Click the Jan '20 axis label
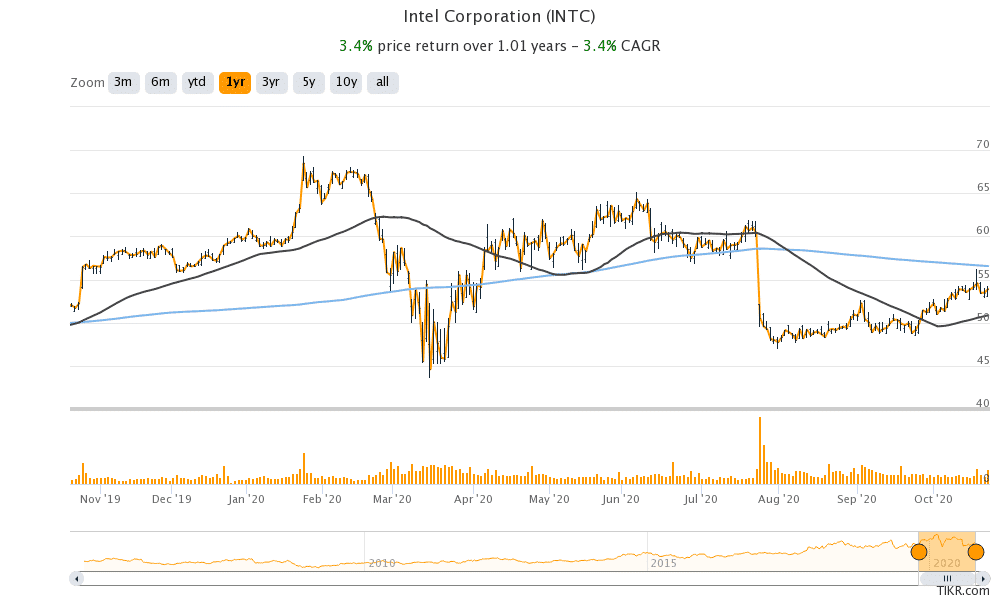This screenshot has height=600, width=1000. [x=246, y=499]
